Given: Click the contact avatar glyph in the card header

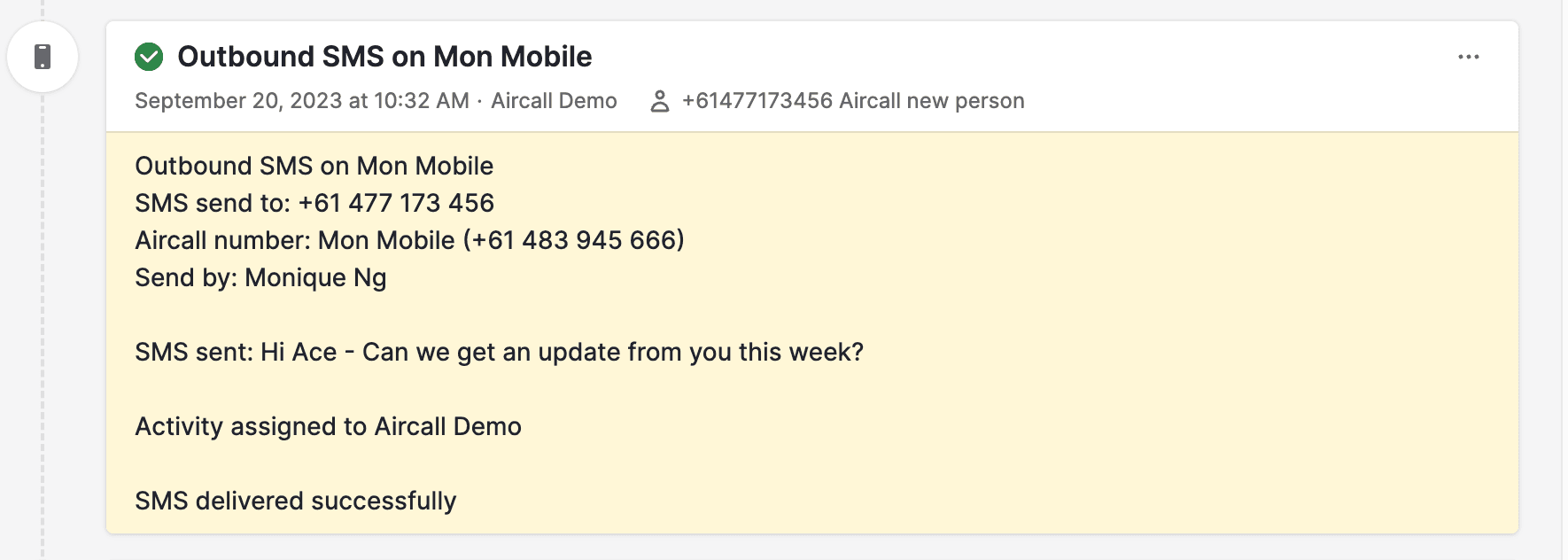Looking at the screenshot, I should click(660, 100).
